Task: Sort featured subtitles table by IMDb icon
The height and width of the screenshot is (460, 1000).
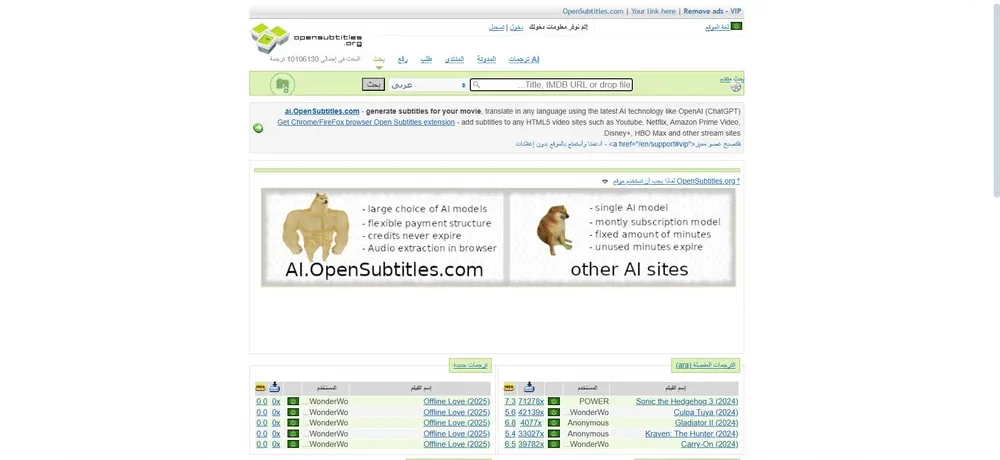Action: pyautogui.click(x=509, y=387)
